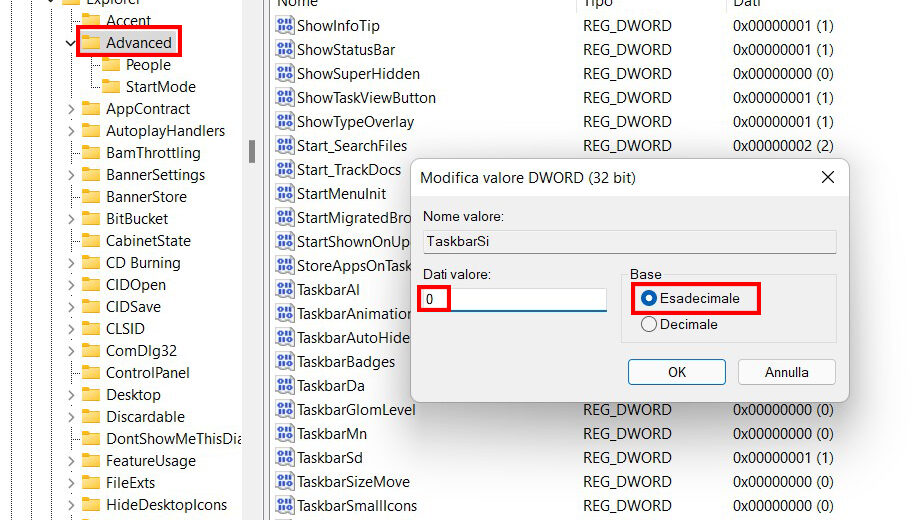Select the StartMigratedBro value name
This screenshot has height=520, width=915.
(x=354, y=218)
